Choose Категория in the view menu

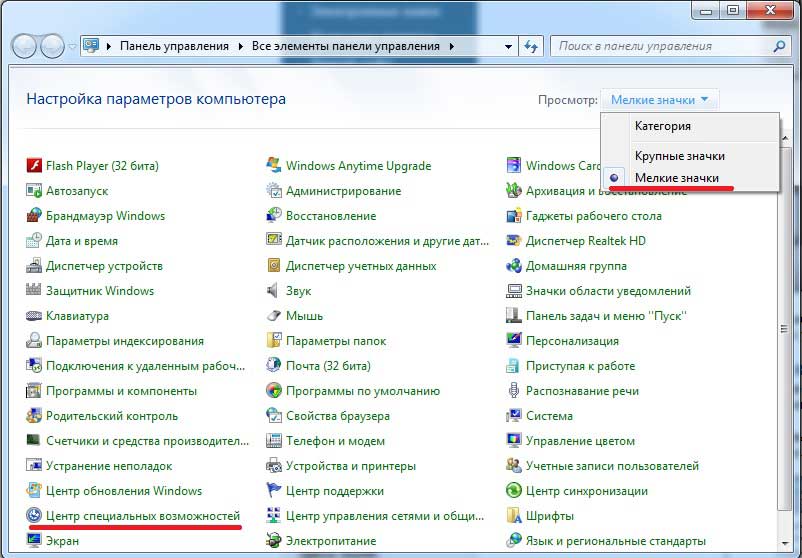coord(662,127)
